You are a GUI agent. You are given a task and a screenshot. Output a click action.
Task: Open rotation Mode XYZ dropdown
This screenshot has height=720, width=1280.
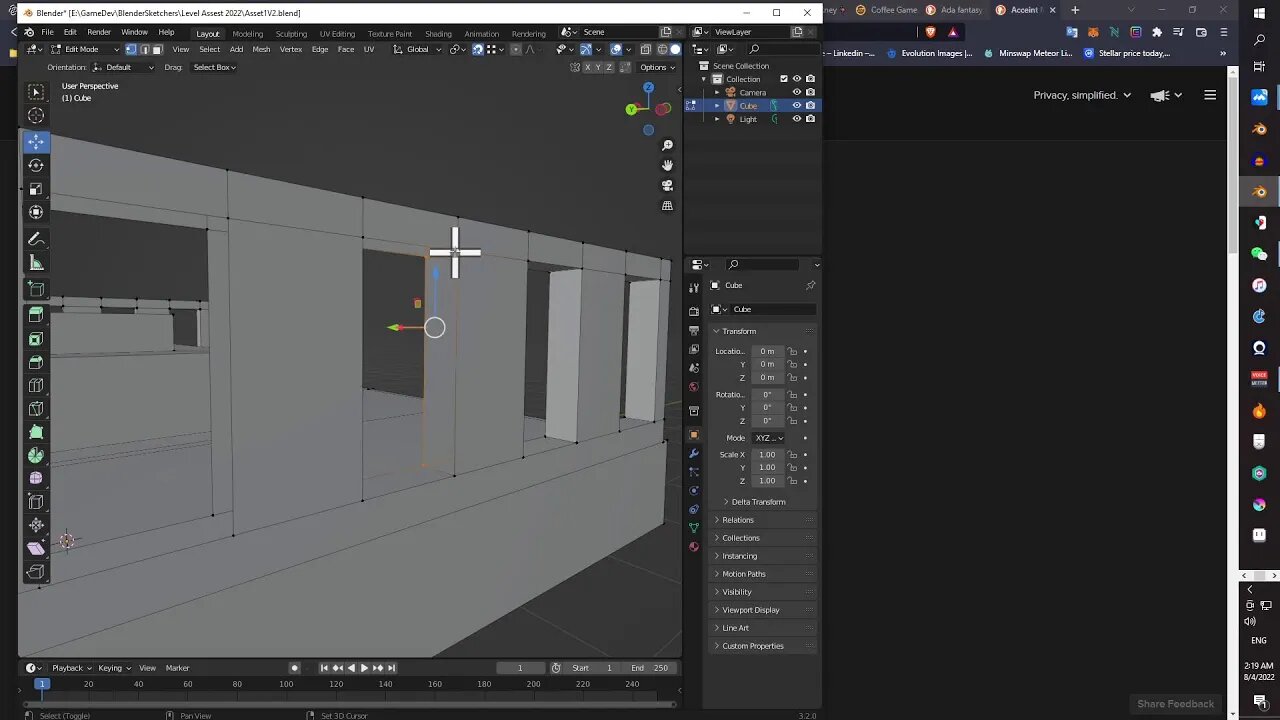pyautogui.click(x=768, y=438)
